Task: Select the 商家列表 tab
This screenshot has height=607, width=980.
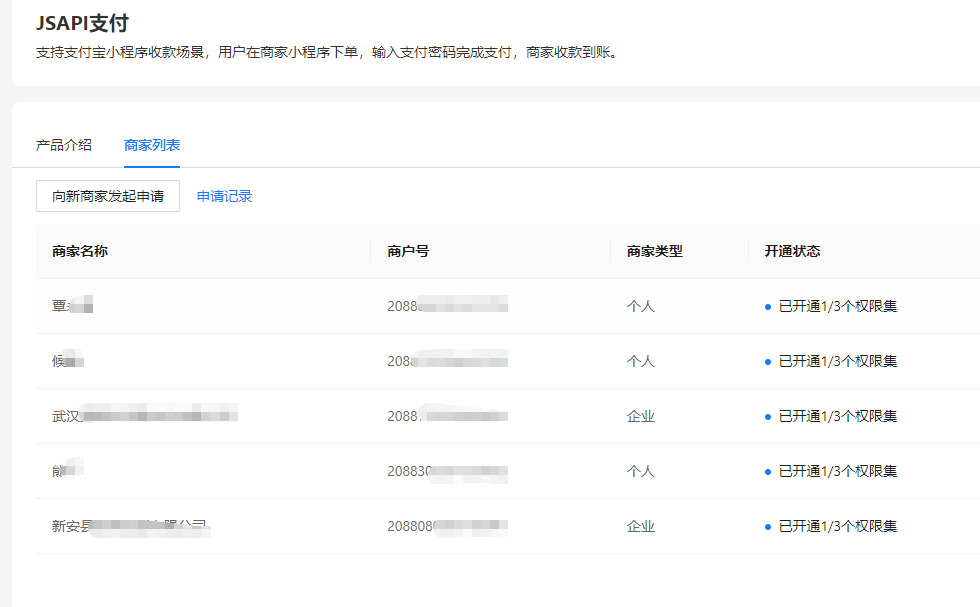Action: click(x=152, y=145)
